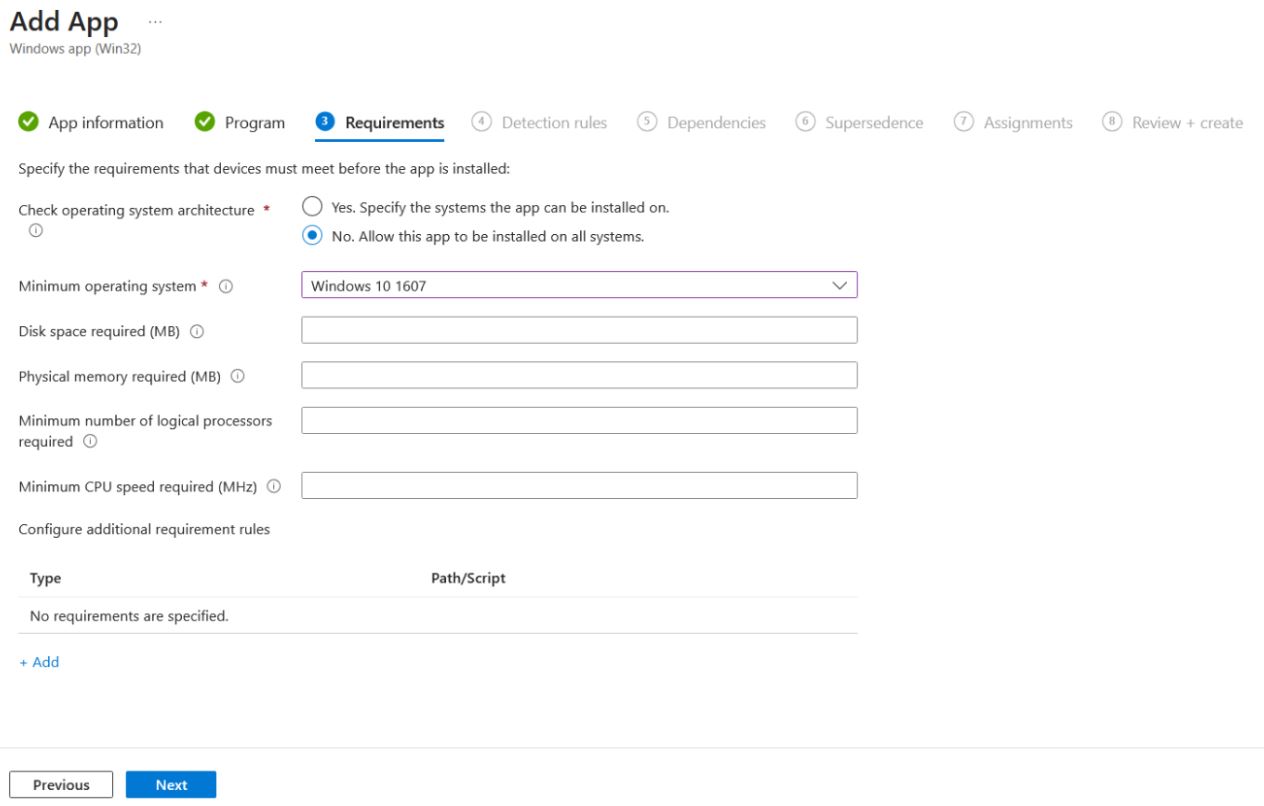Select No to allow all systems
The image size is (1264, 806).
312,237
